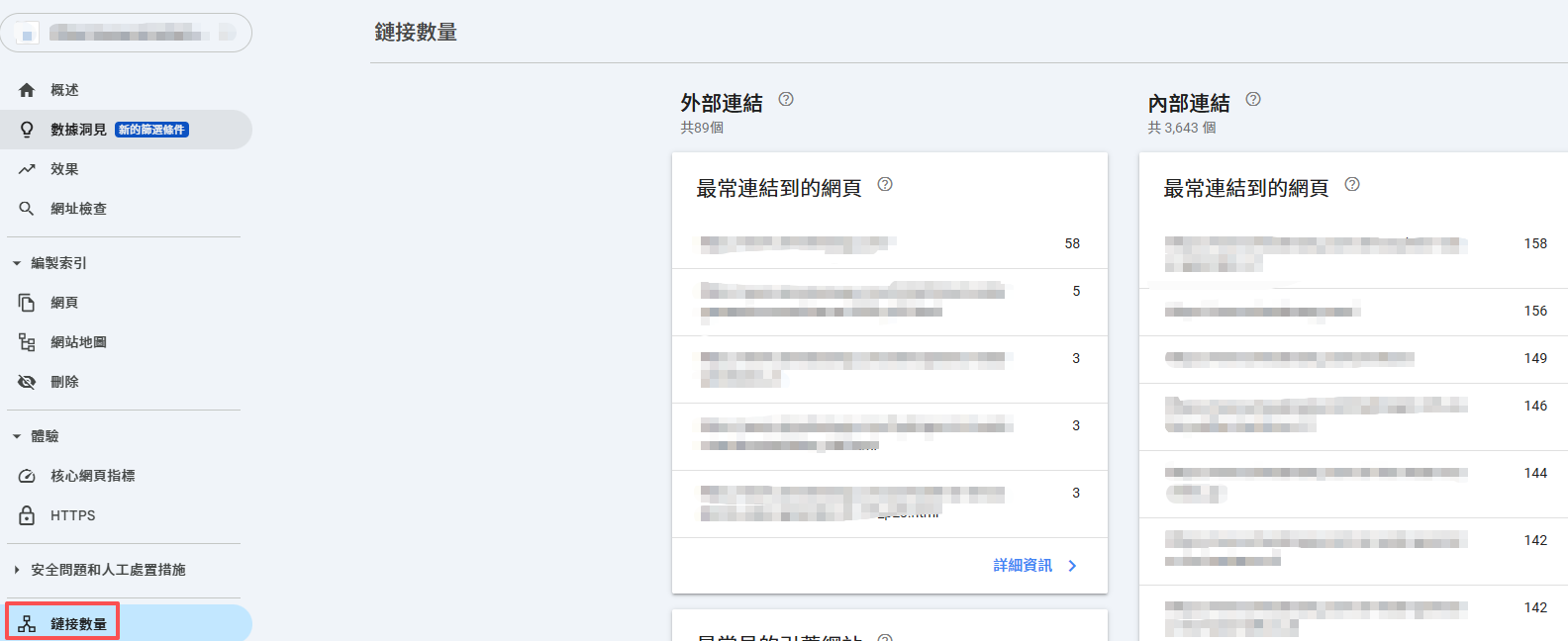
Task: Open the property selector at top left
Action: coord(126,34)
